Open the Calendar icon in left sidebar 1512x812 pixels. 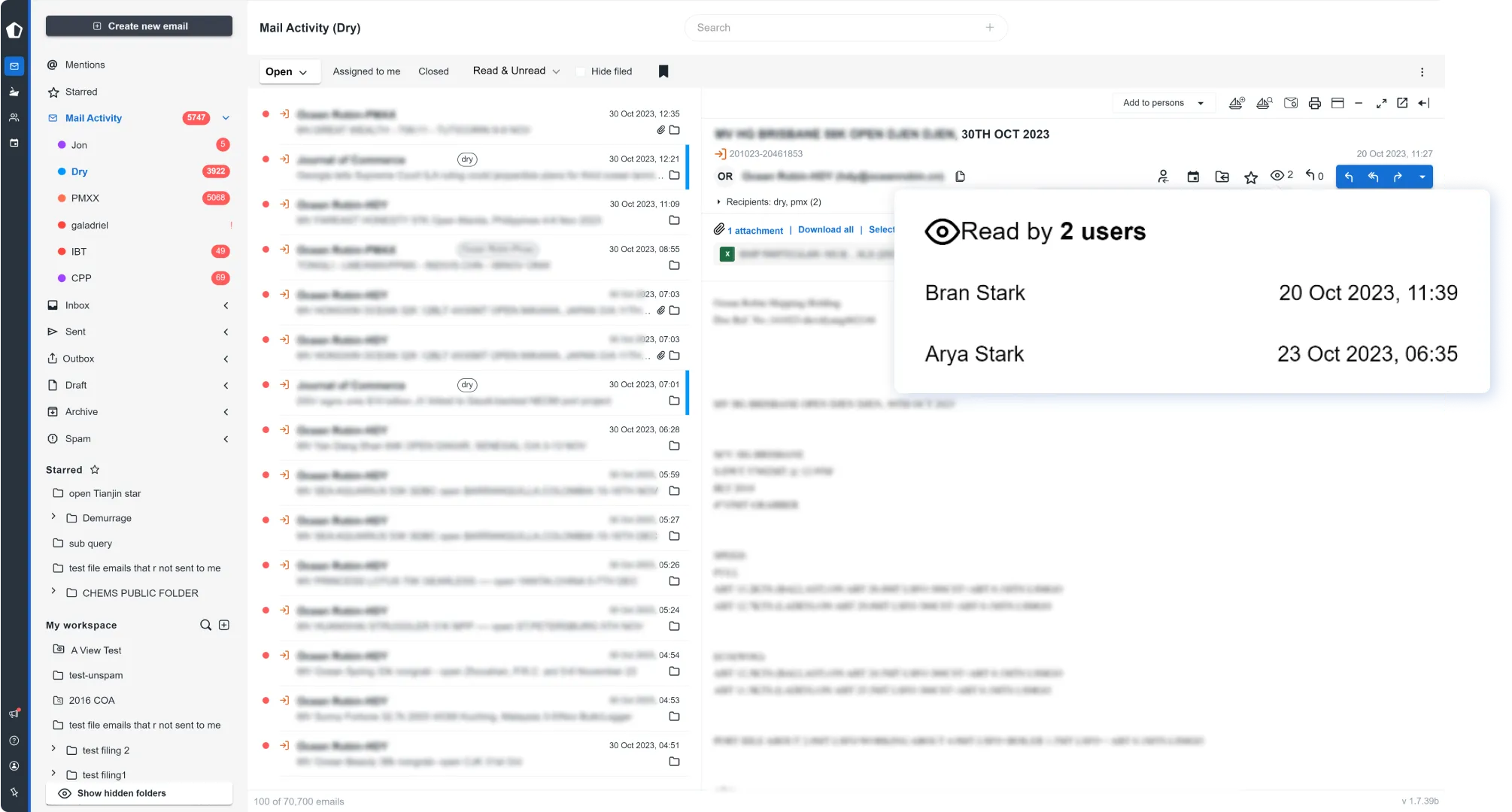pyautogui.click(x=14, y=142)
